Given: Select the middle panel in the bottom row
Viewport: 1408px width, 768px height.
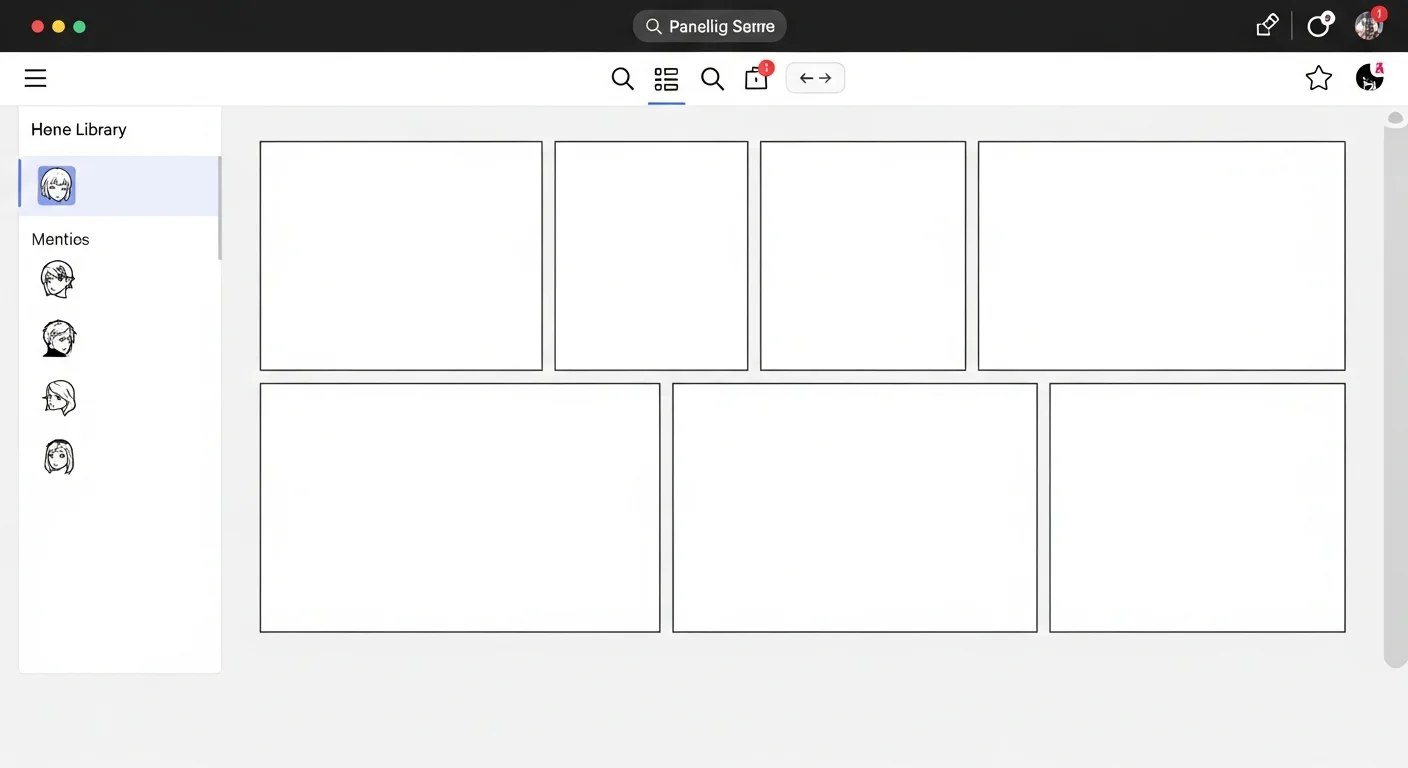Looking at the screenshot, I should pyautogui.click(x=855, y=508).
